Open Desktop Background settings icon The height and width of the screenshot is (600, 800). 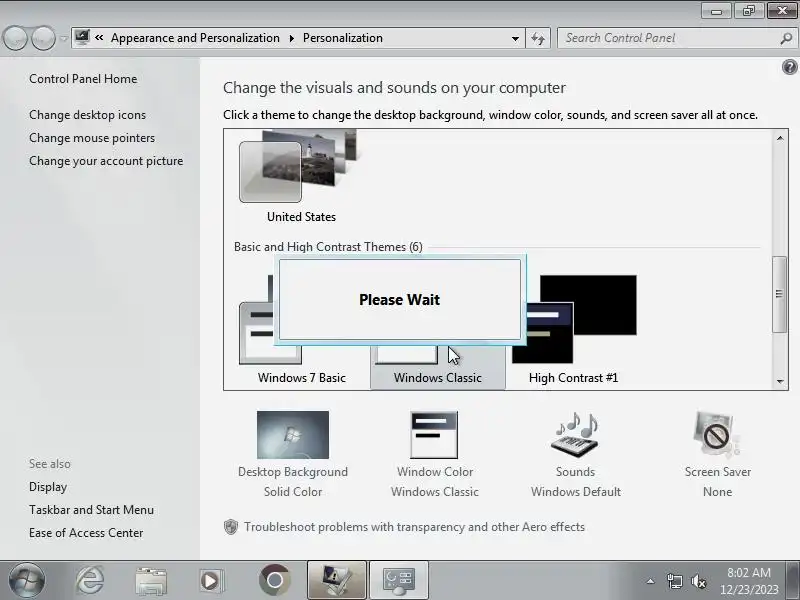point(293,435)
